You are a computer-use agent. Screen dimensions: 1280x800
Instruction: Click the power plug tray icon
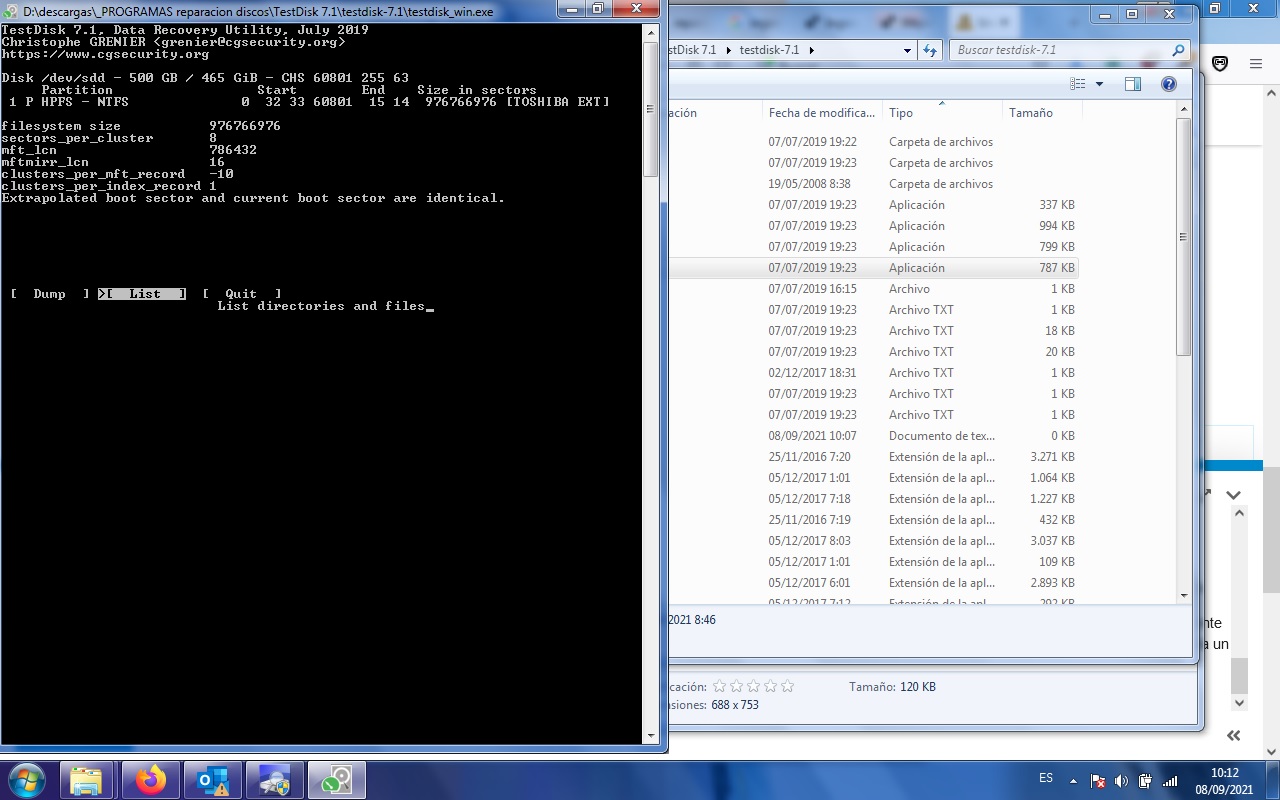(x=1145, y=781)
